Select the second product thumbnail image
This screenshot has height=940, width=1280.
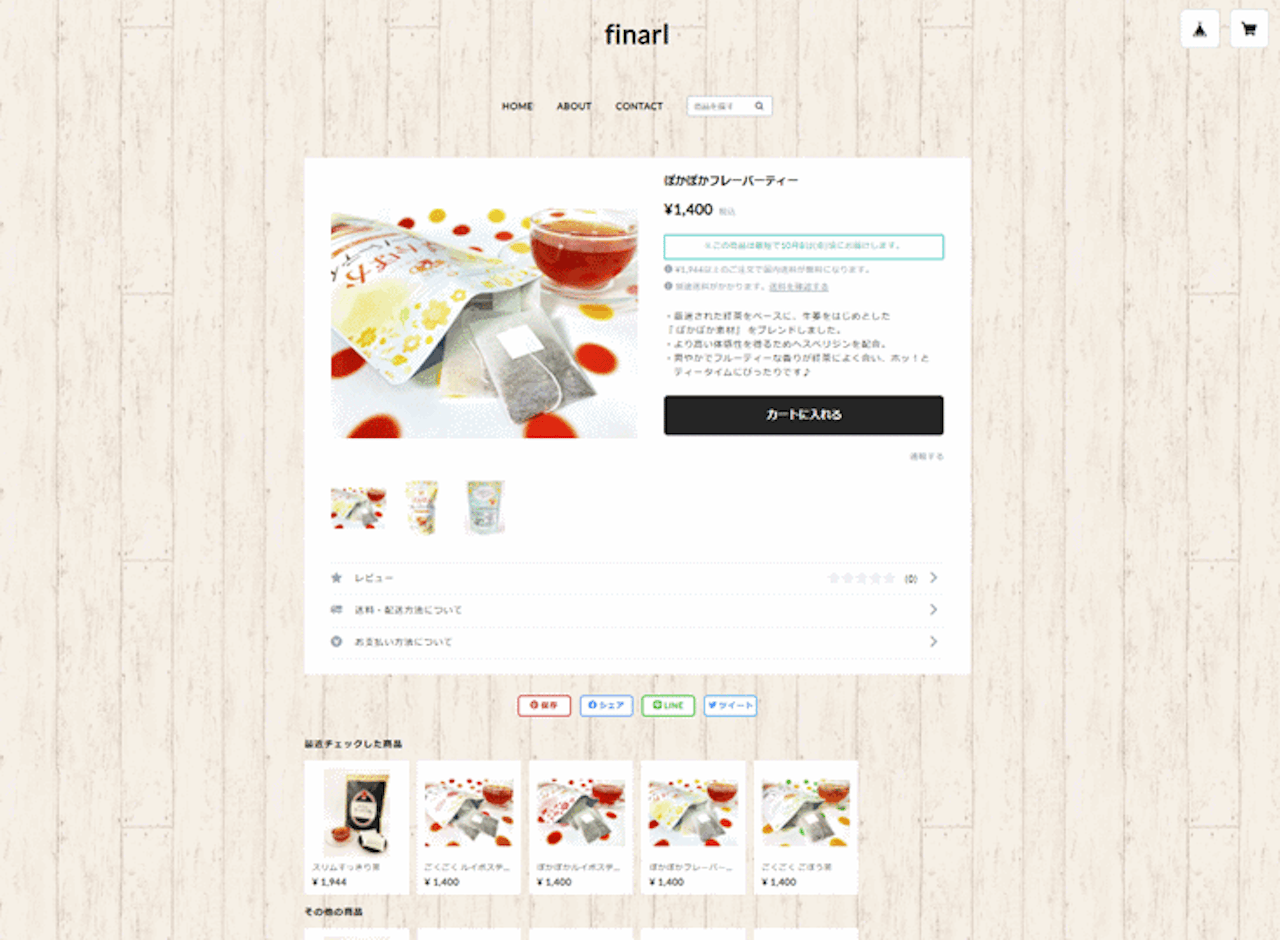pos(422,507)
